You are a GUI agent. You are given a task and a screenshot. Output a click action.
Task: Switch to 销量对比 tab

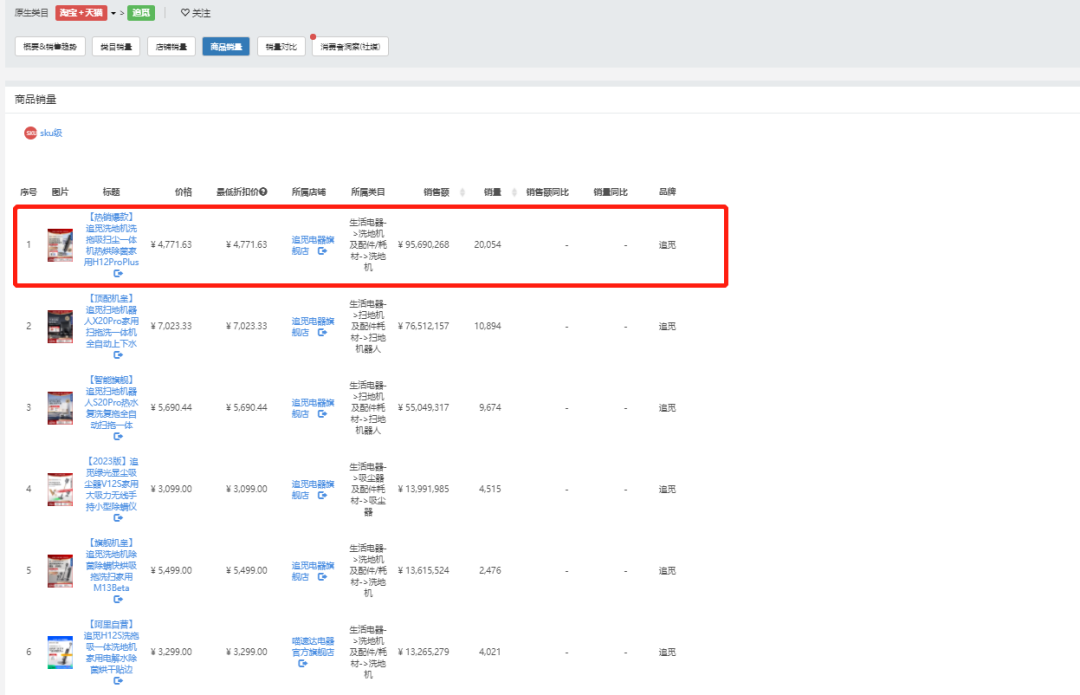[281, 47]
